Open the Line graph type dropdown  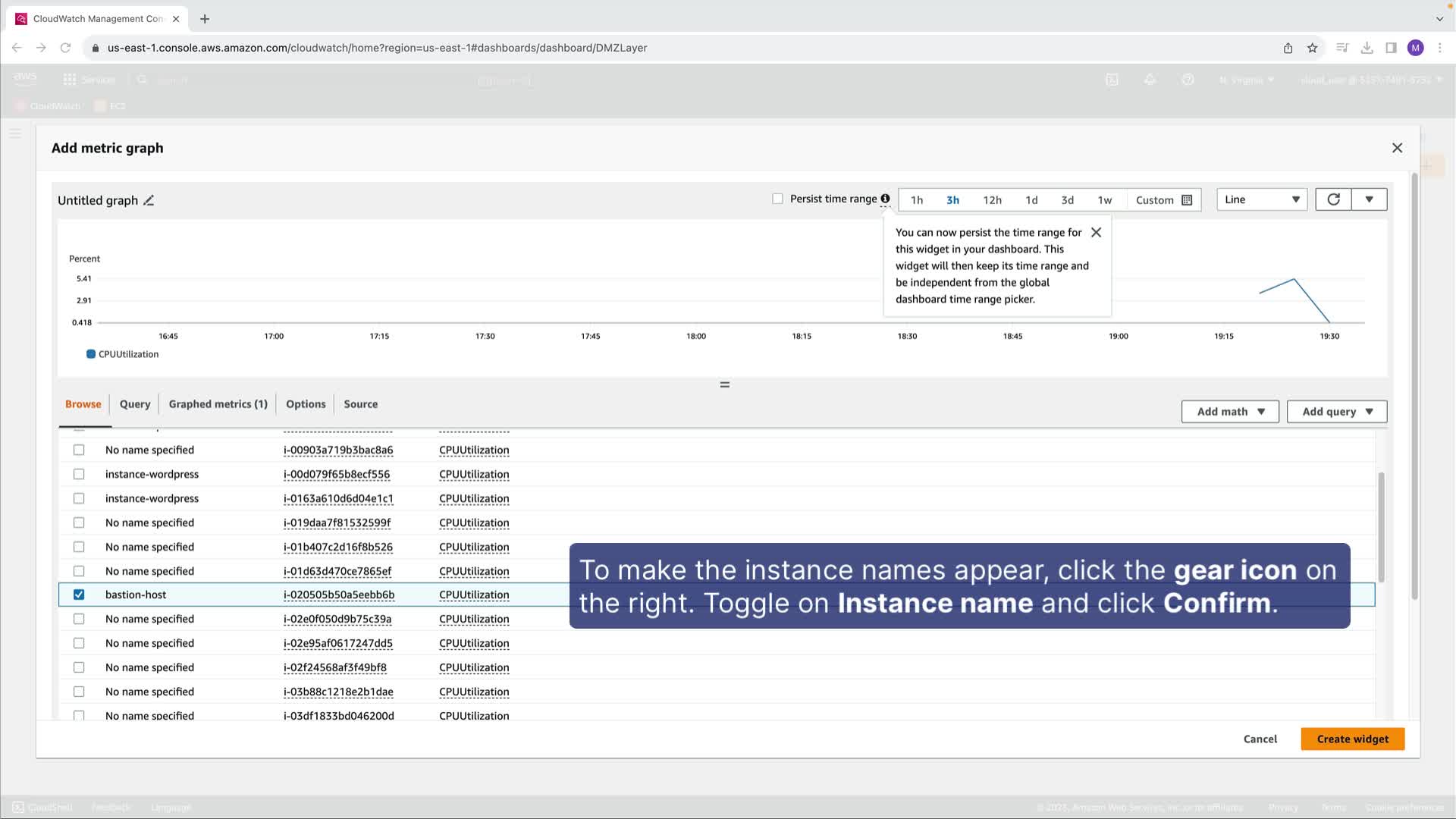pos(1261,199)
